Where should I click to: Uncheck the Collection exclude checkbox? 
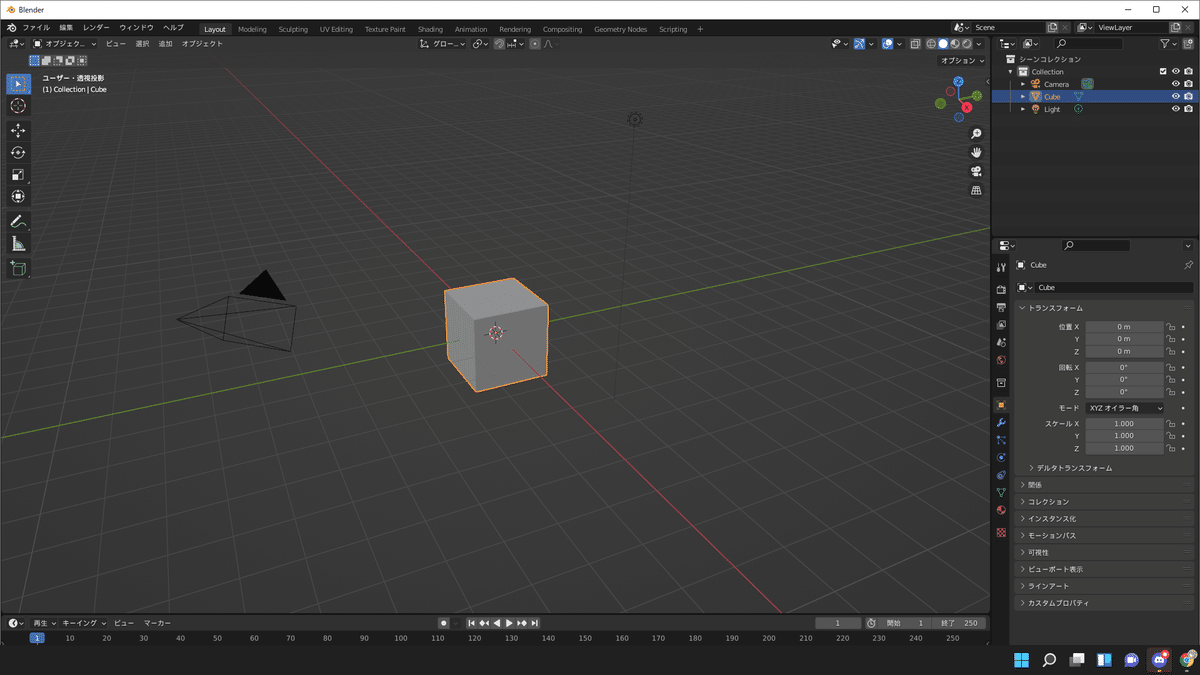[x=1163, y=72]
